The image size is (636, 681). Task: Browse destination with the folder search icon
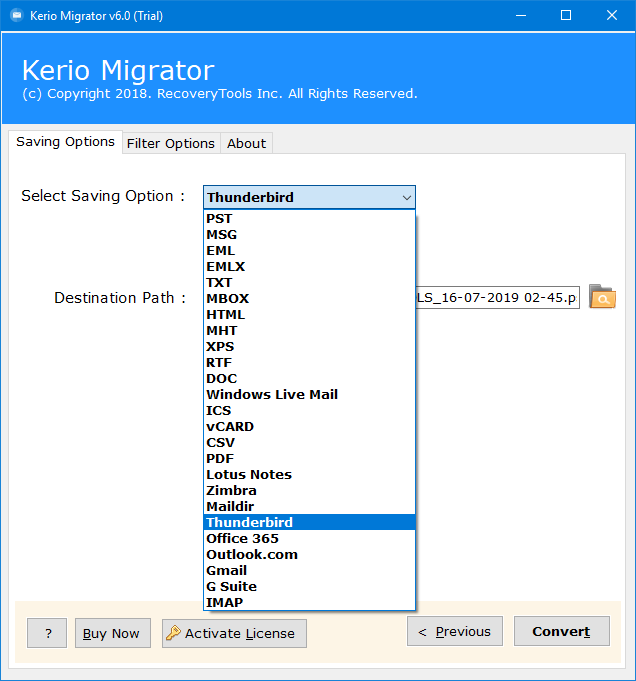(602, 297)
